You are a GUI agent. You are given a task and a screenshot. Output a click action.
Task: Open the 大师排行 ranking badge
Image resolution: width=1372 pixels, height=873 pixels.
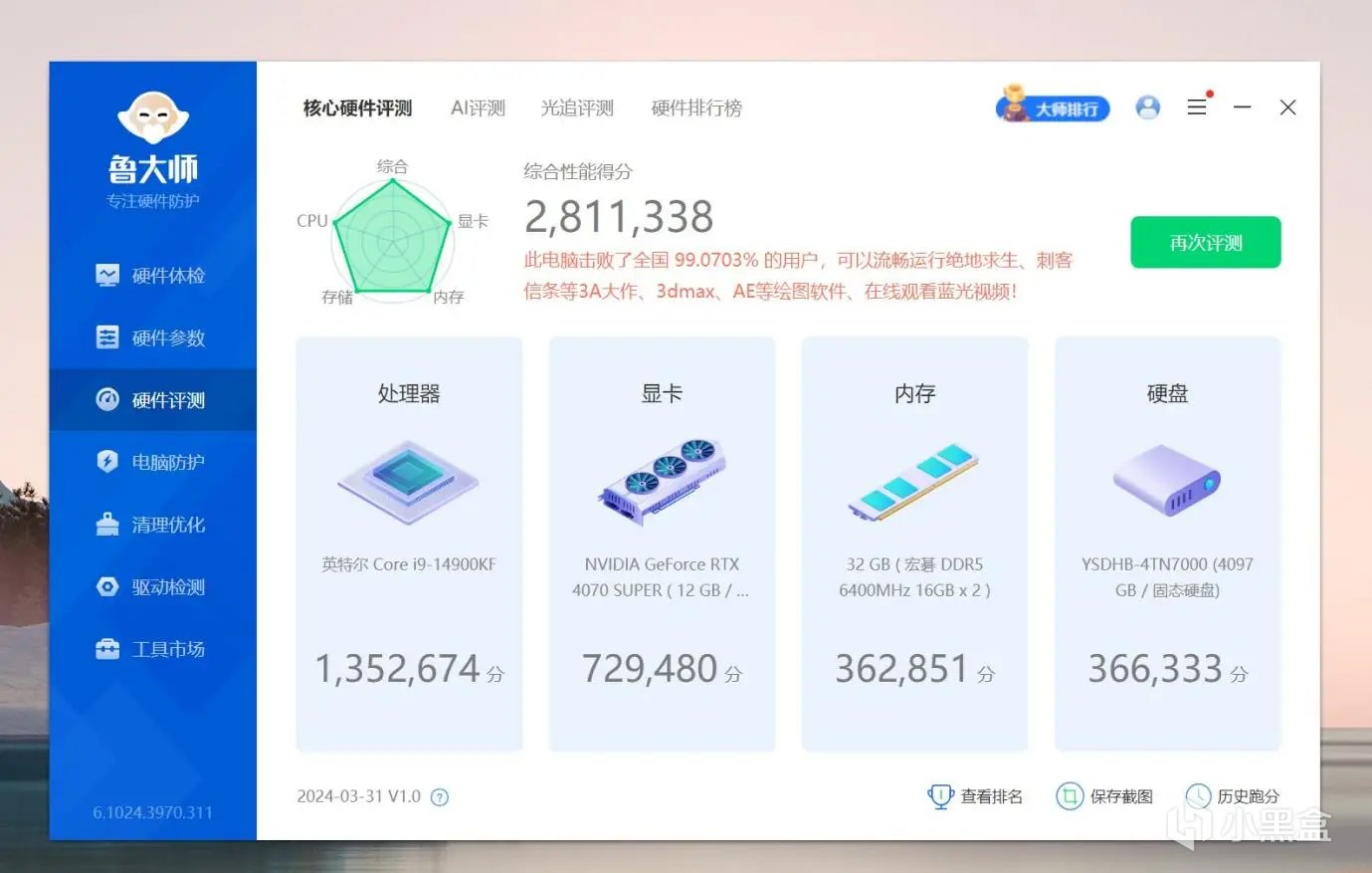point(1053,106)
